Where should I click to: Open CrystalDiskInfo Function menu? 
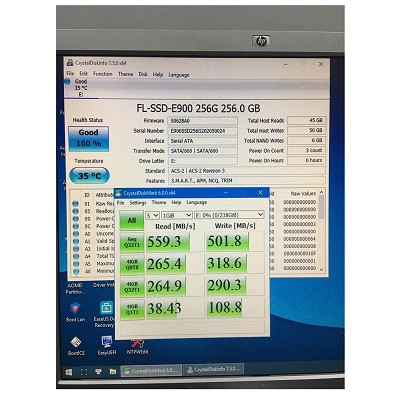click(x=103, y=74)
